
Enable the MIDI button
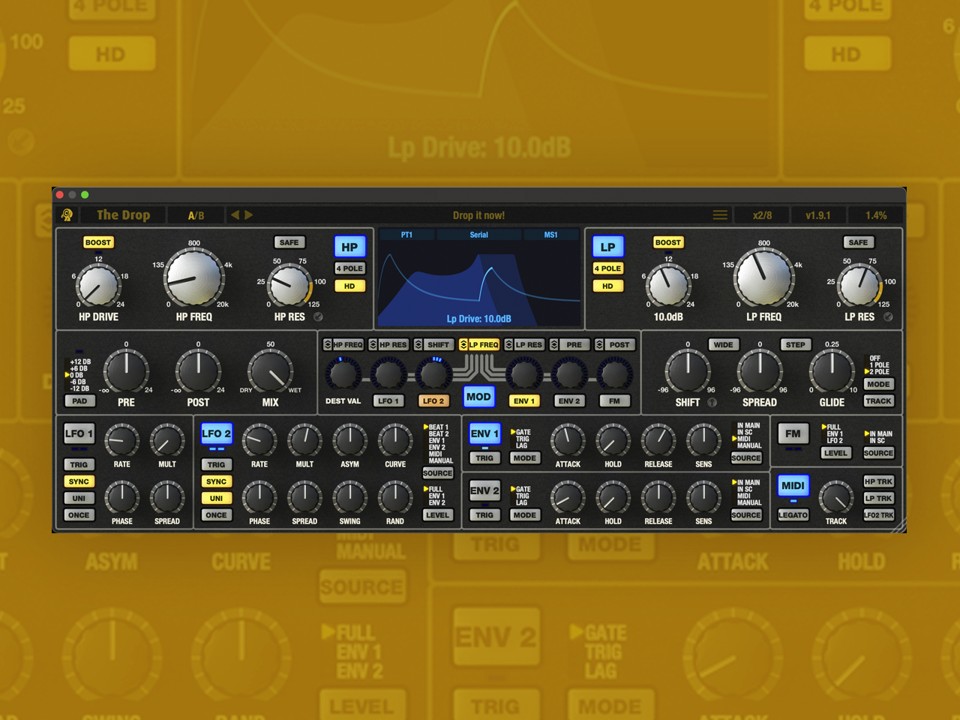[x=793, y=486]
